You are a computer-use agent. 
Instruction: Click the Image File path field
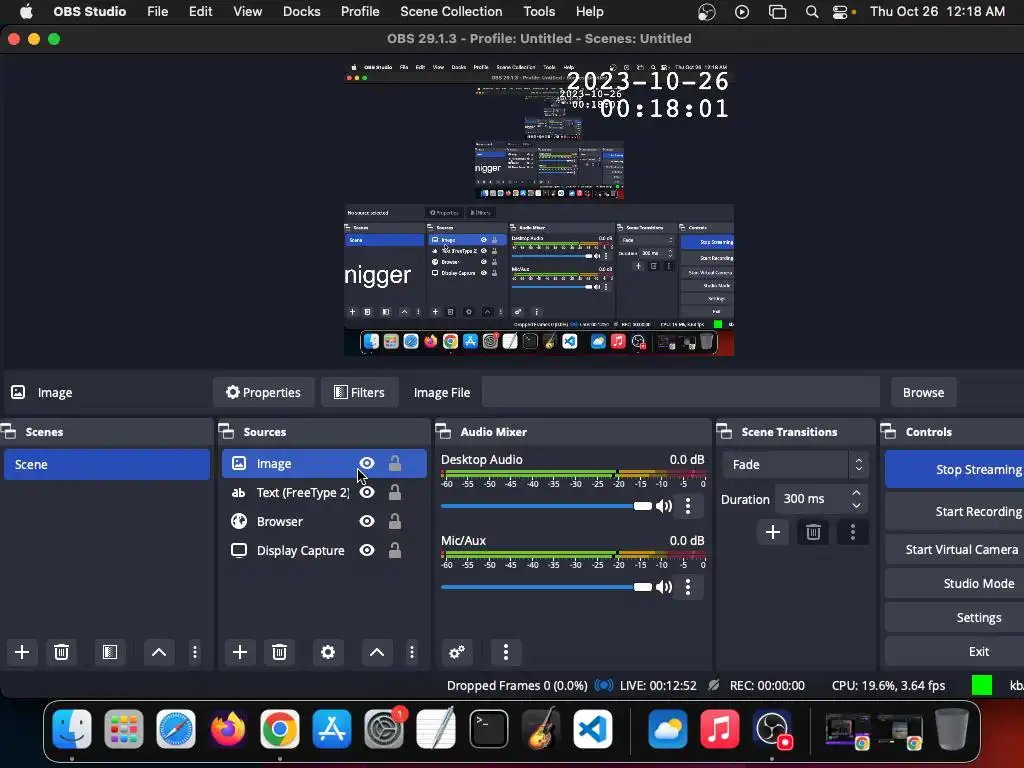coord(680,392)
